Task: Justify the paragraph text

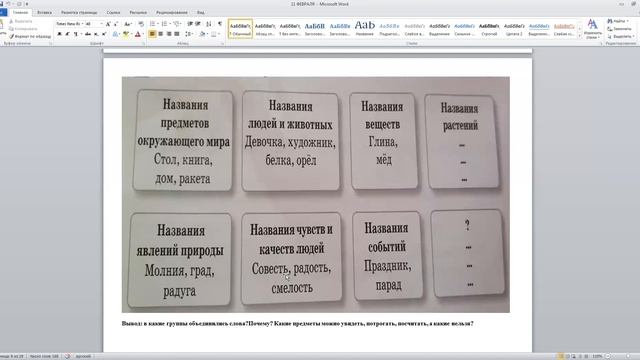Action: click(x=177, y=34)
